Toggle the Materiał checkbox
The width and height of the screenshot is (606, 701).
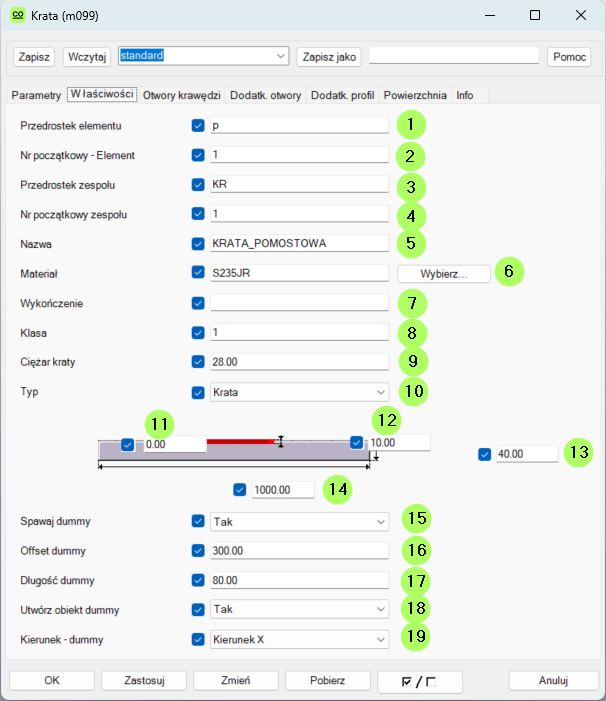(x=198, y=272)
